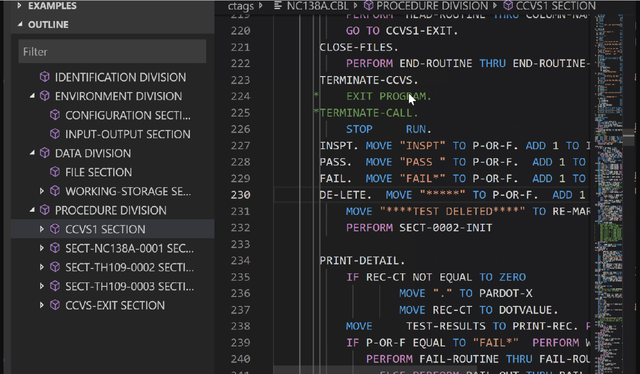This screenshot has height=374, width=640.
Task: Expand the CCVS1 SECTION node
Action: 42,229
